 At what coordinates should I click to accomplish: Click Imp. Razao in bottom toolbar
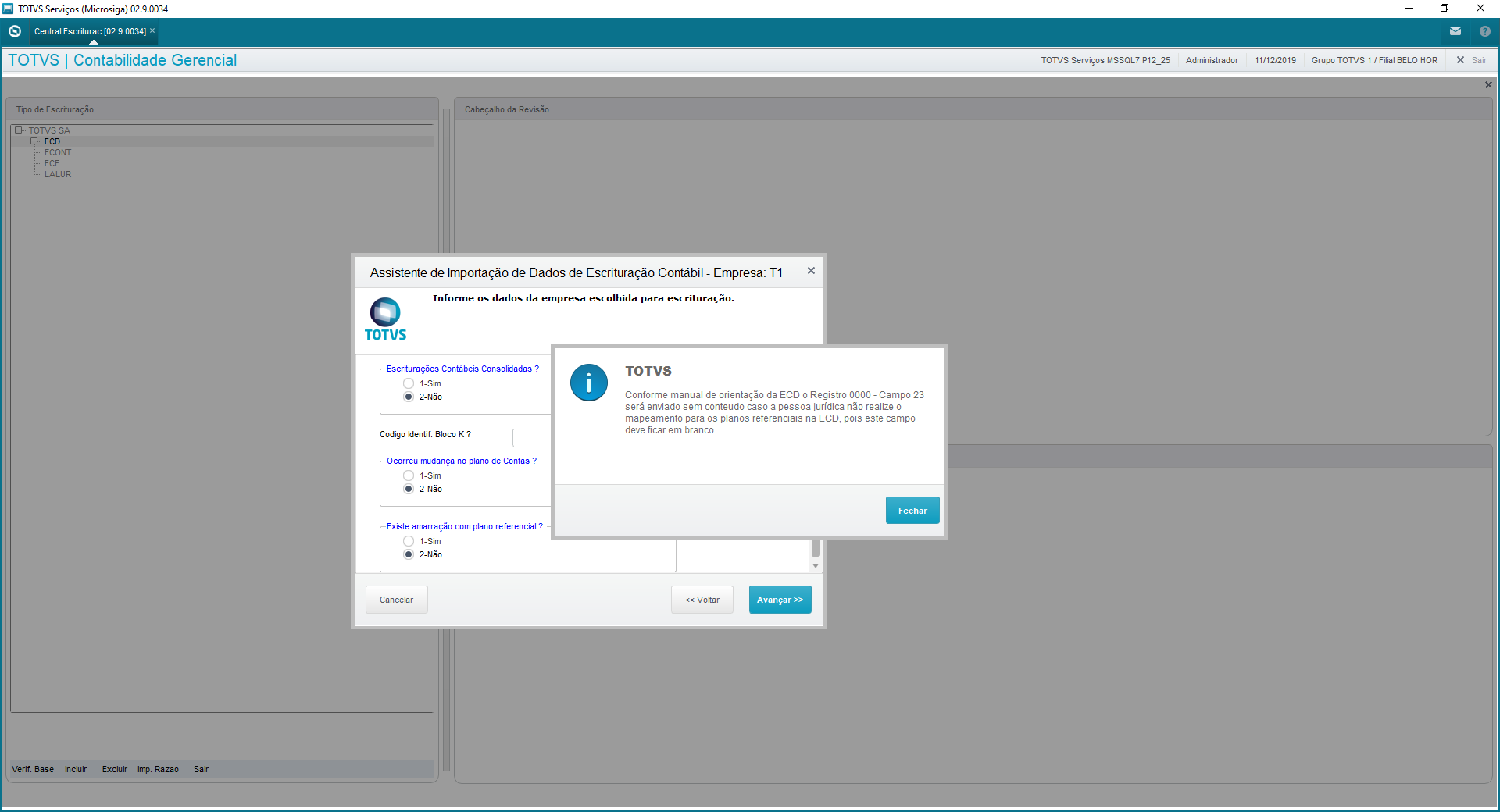click(x=158, y=769)
